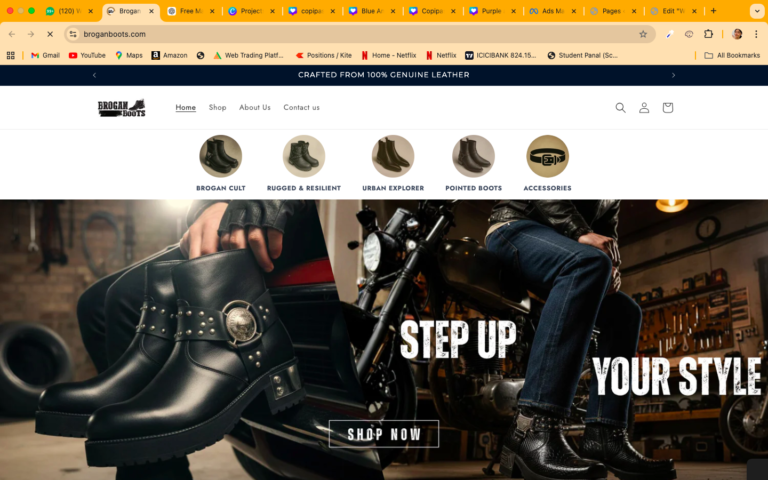Open the Chrome three-dot menu

[756, 34]
